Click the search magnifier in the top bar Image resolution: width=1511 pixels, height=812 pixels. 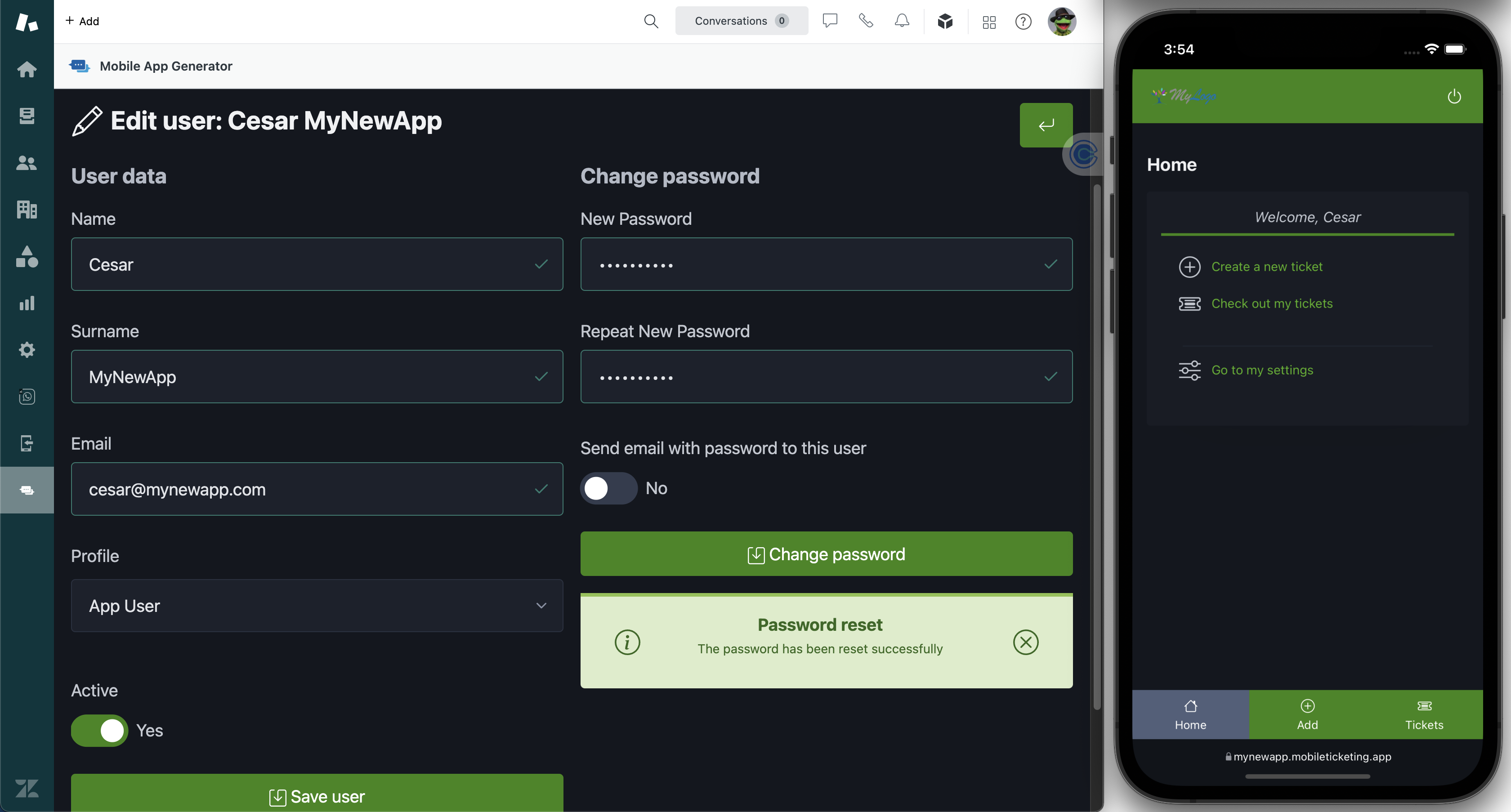(651, 21)
